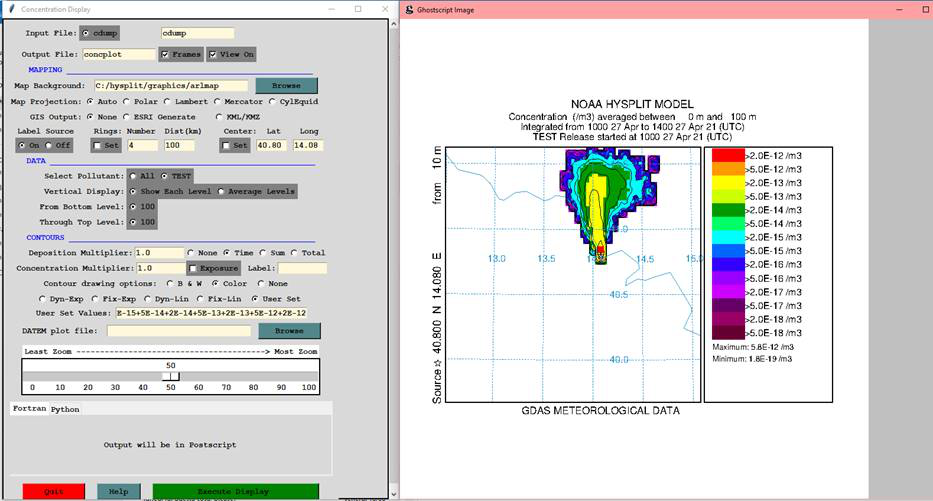
Task: Select the cdump input file radio button
Action: click(86, 33)
